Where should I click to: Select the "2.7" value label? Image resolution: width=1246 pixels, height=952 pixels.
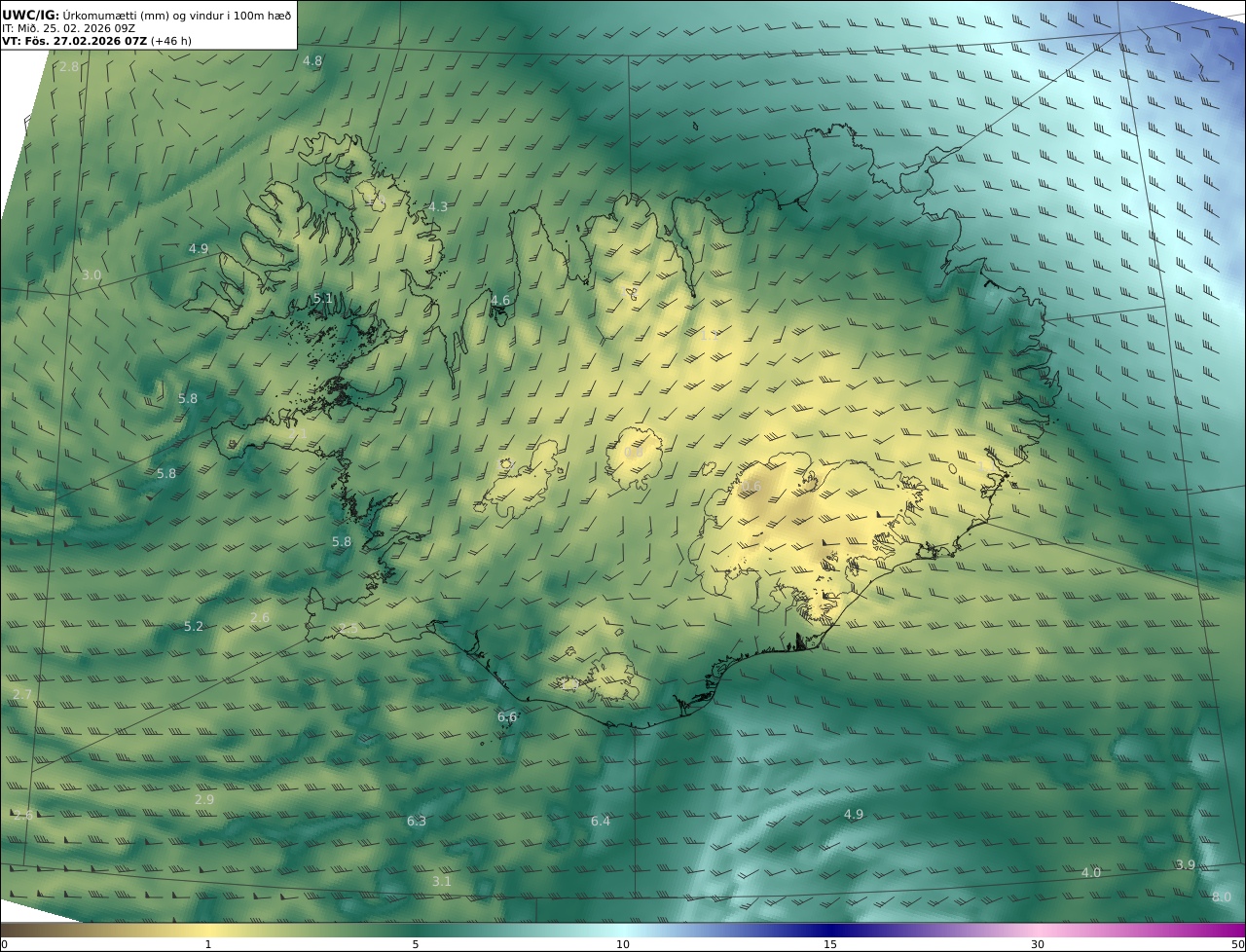pyautogui.click(x=22, y=694)
